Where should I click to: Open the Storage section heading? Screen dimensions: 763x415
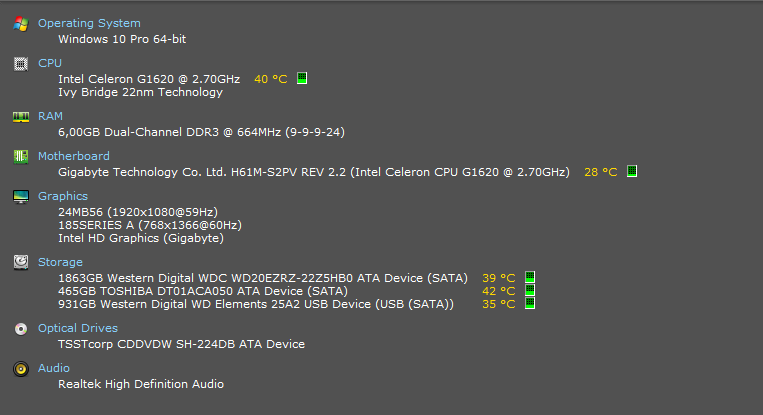(60, 262)
